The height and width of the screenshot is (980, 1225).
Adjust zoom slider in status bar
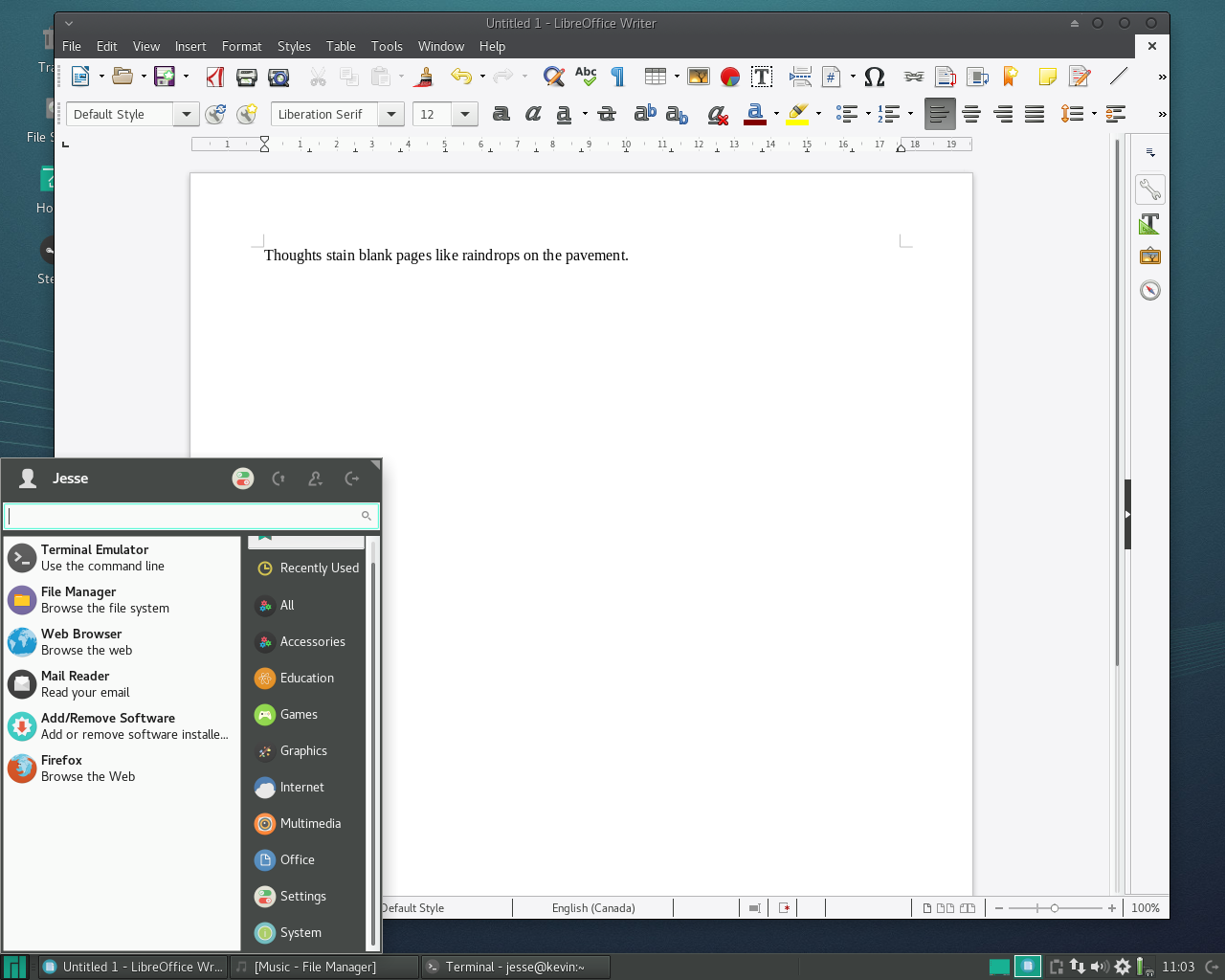[1055, 908]
